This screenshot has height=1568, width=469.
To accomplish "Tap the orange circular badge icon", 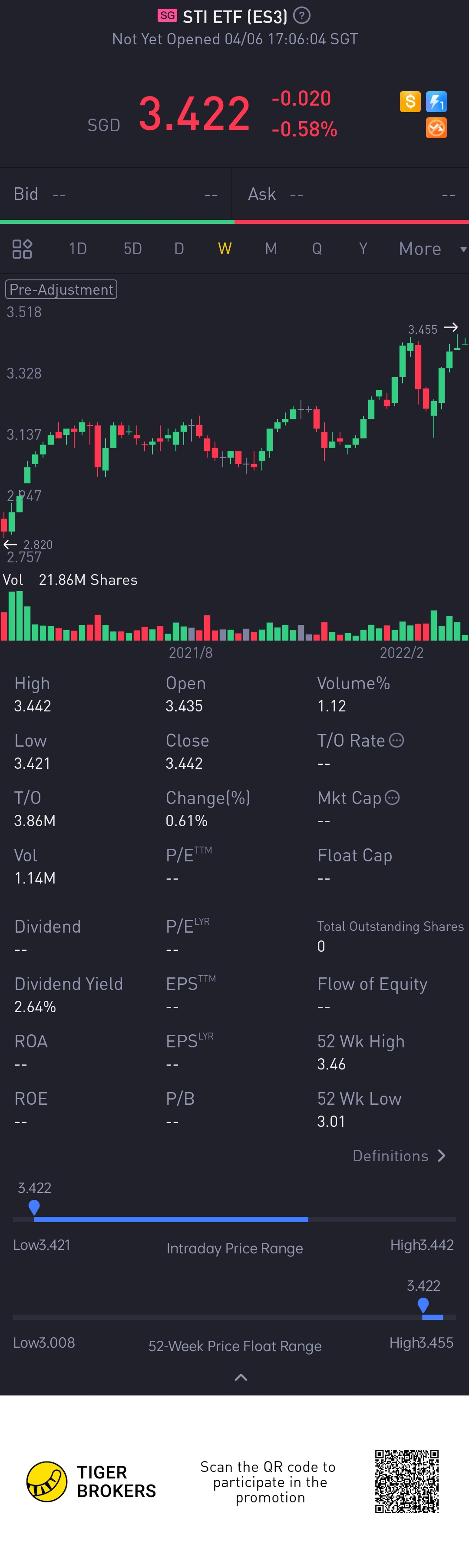I will pos(436,128).
